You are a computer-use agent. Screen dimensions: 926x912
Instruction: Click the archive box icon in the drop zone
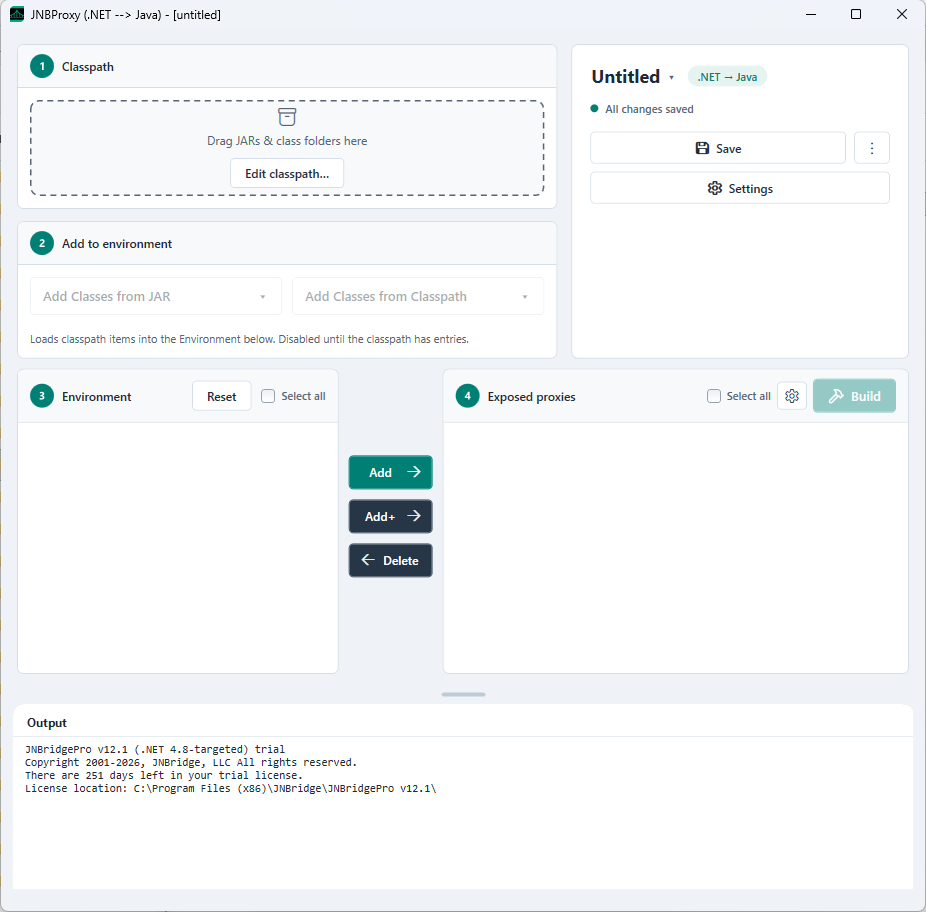(287, 116)
